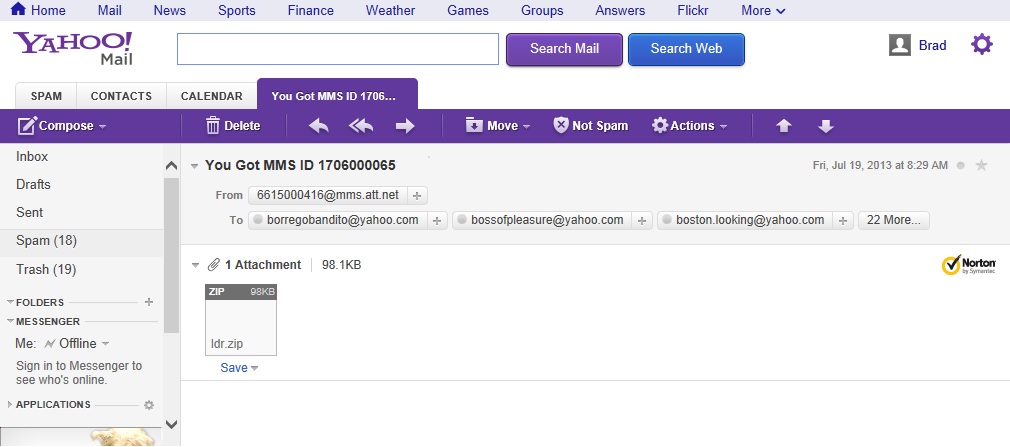Open Sports in top navigation
The width and height of the screenshot is (1010, 447).
tap(236, 10)
